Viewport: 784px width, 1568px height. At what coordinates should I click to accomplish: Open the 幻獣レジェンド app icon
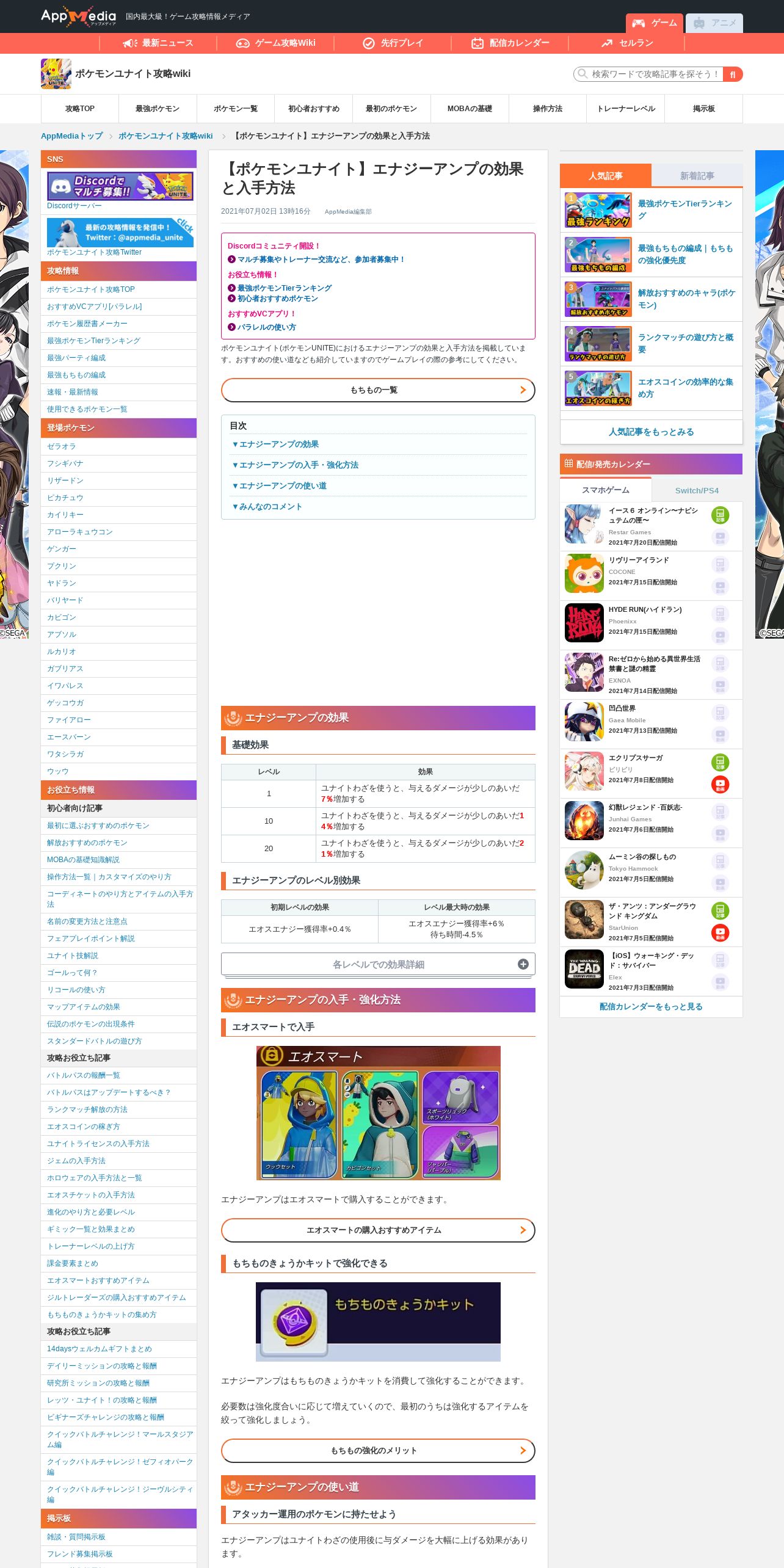click(x=584, y=821)
